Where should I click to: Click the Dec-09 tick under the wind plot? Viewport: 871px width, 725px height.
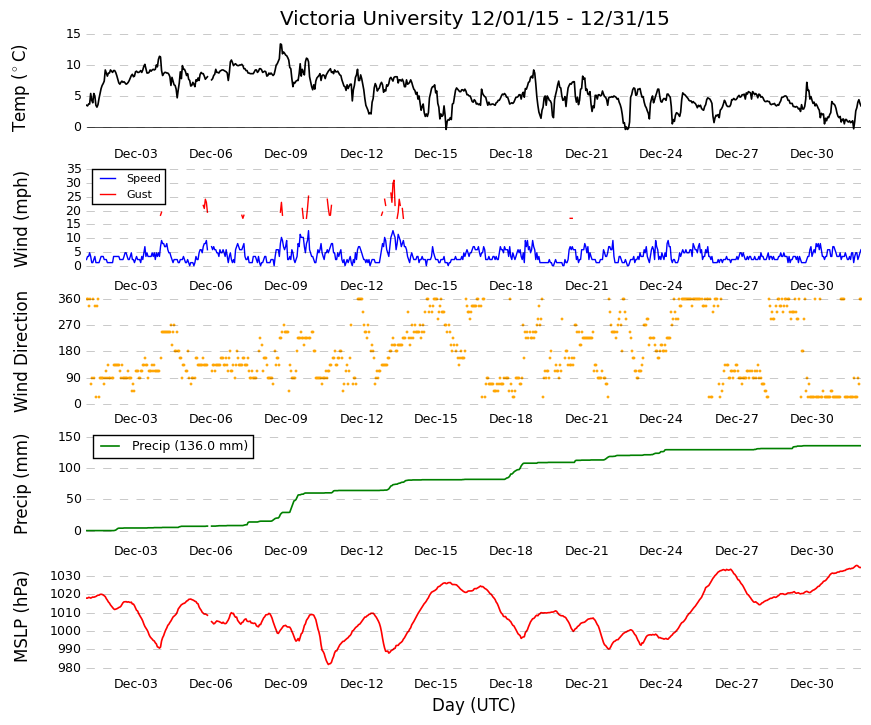pos(286,286)
